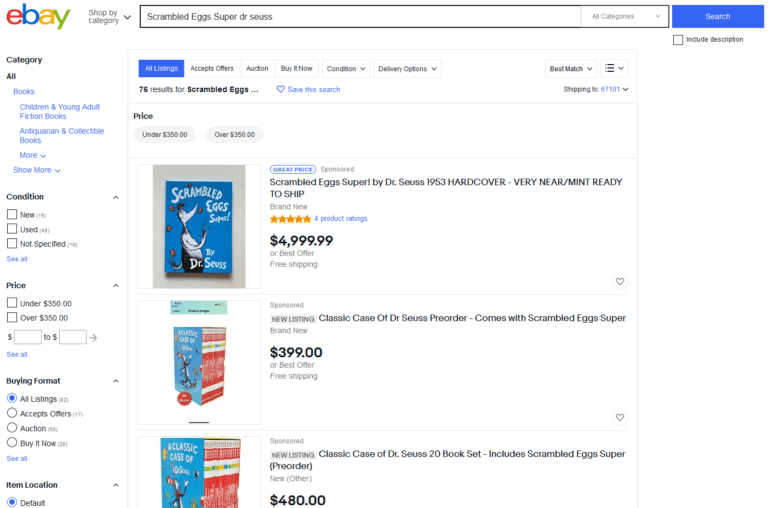Check the Under $350.00 price filter
Viewport: 768px width, 508px height.
12,303
